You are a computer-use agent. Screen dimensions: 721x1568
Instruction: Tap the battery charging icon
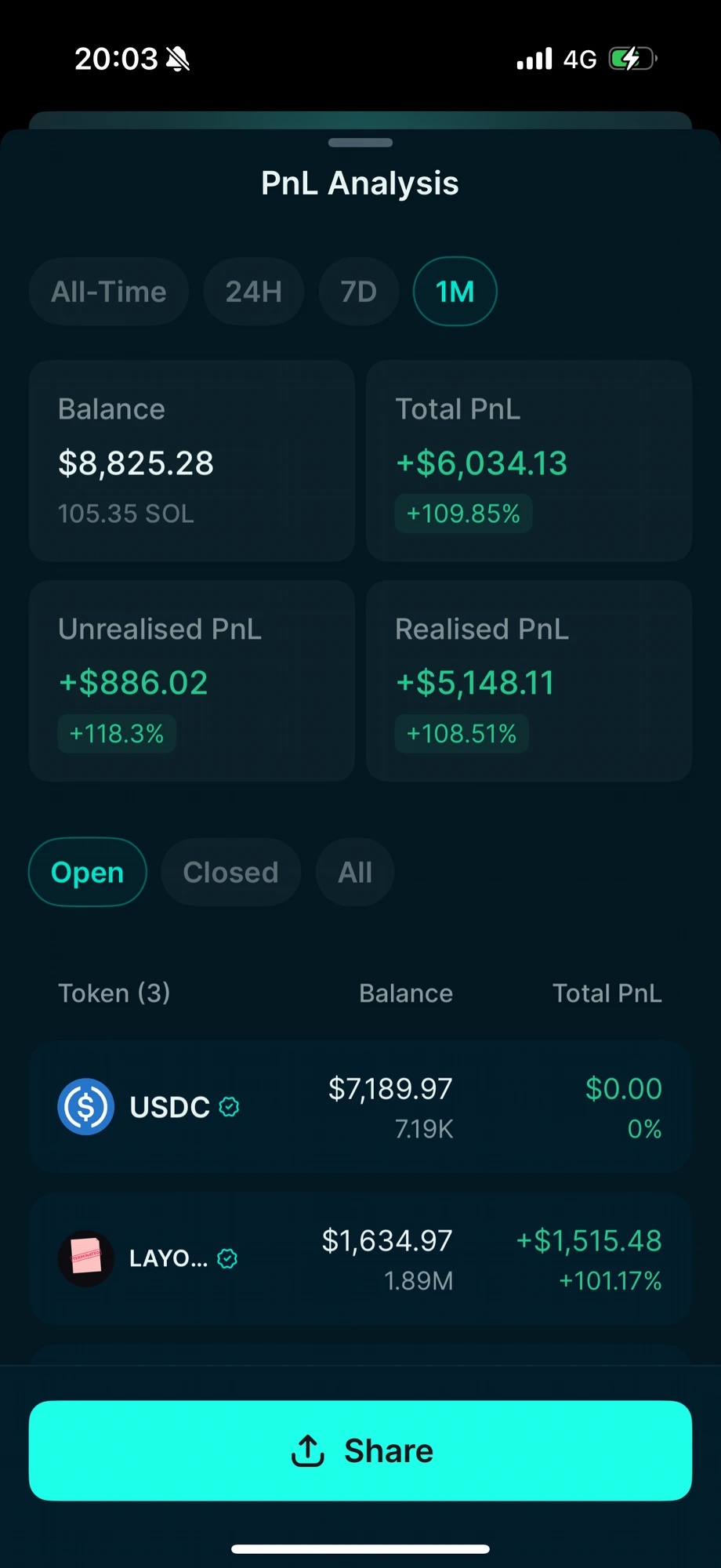[632, 59]
